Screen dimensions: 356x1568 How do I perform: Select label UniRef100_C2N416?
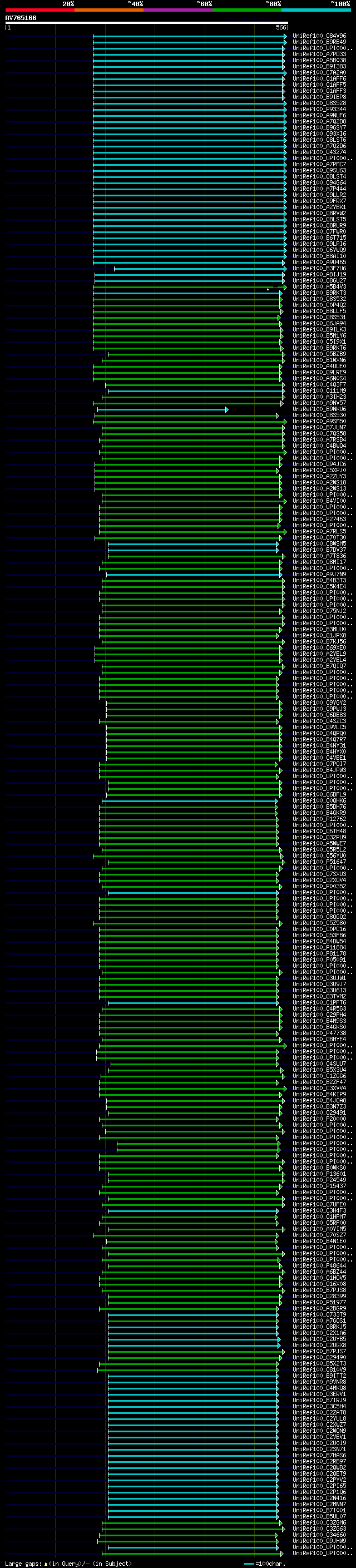[319, 1498]
